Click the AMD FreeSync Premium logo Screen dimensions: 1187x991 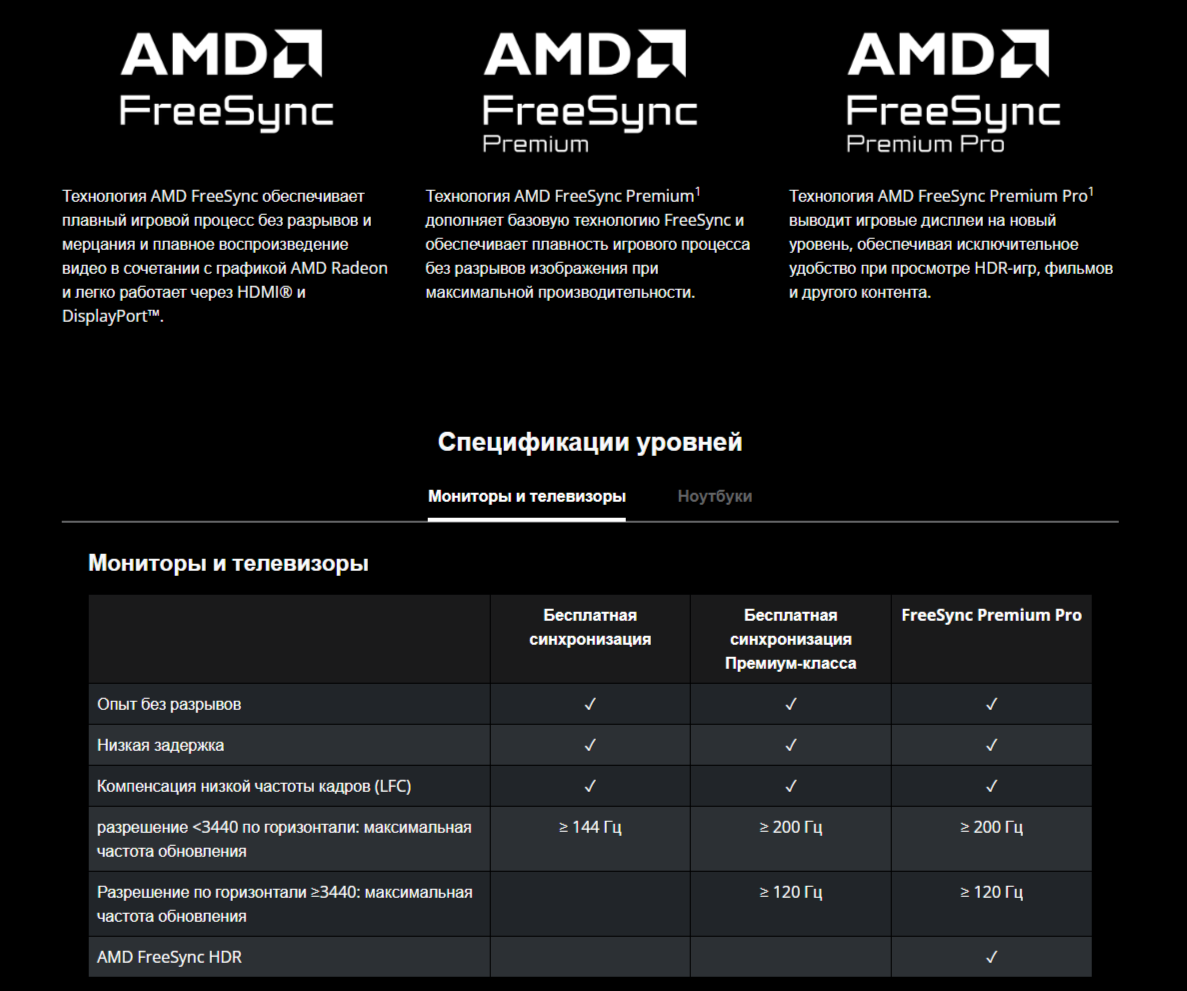click(590, 90)
